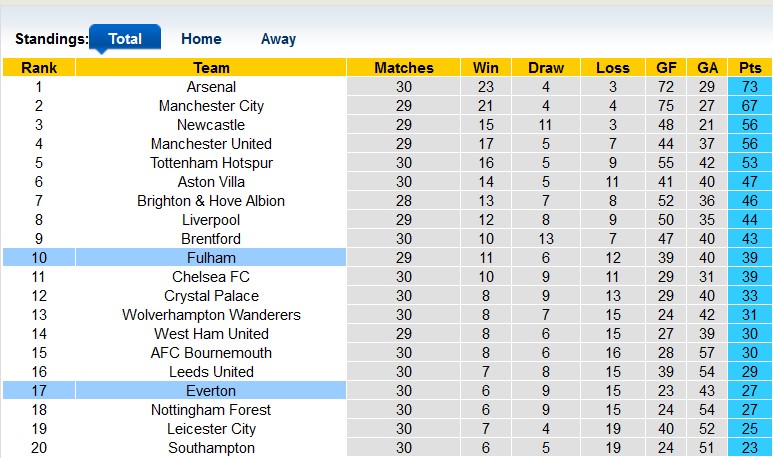Click the highlighted Fulham row

tap(211, 258)
